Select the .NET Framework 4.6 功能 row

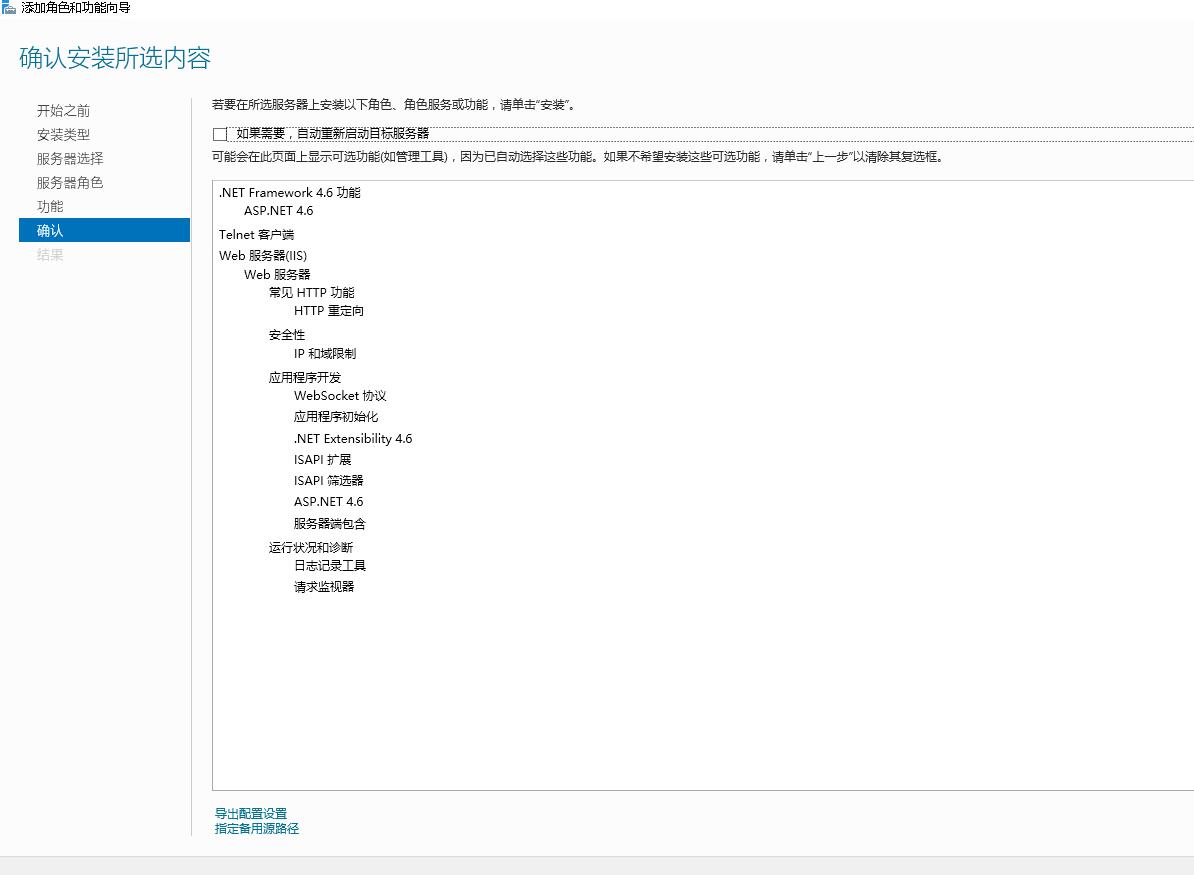click(289, 193)
